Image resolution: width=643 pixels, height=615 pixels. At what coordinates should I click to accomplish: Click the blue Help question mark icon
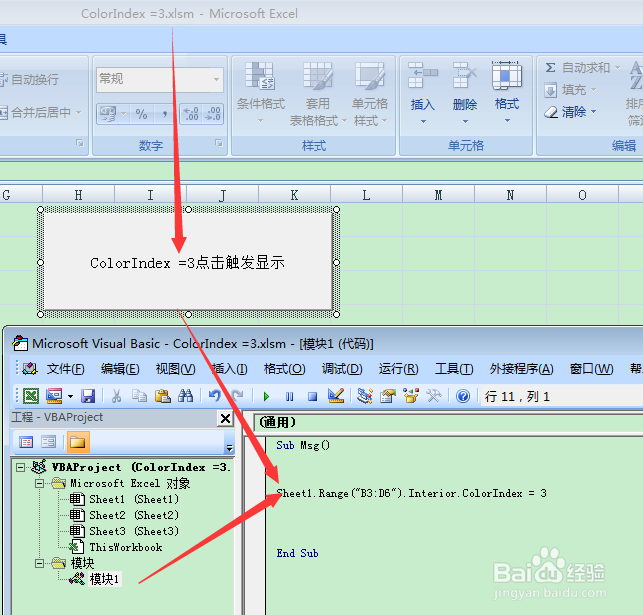463,396
